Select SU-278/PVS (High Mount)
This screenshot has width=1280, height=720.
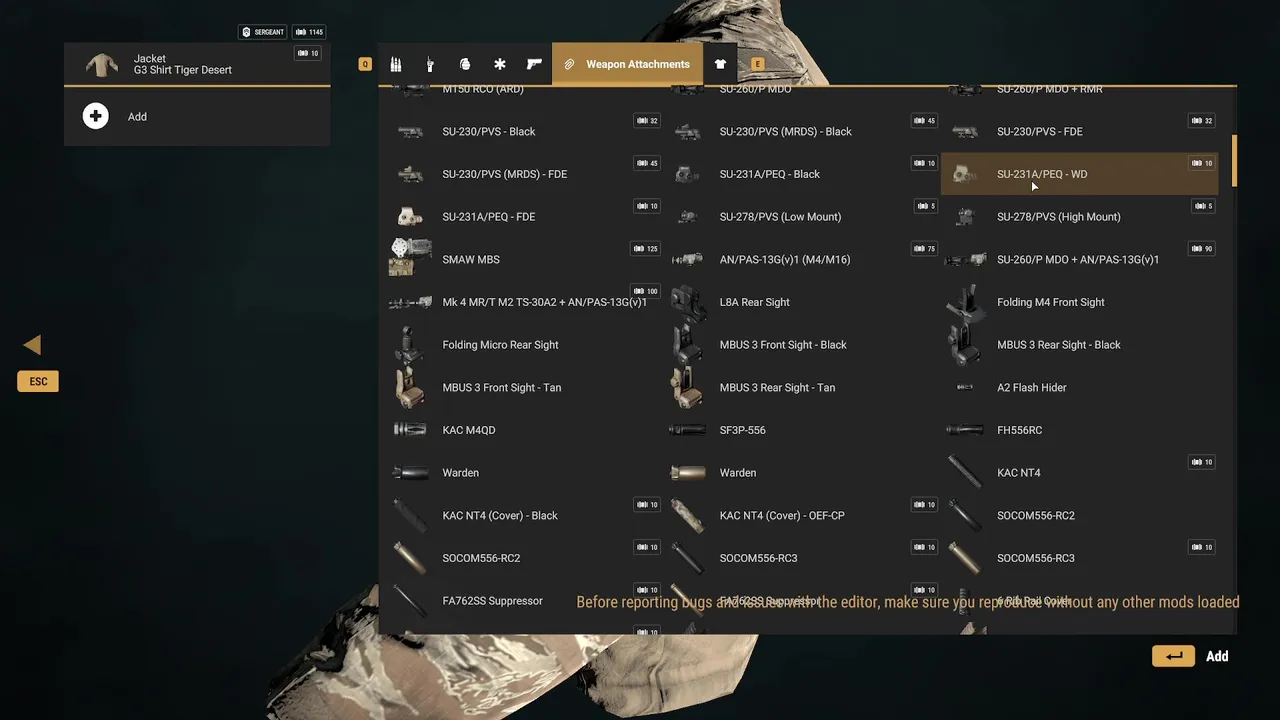pos(1080,217)
